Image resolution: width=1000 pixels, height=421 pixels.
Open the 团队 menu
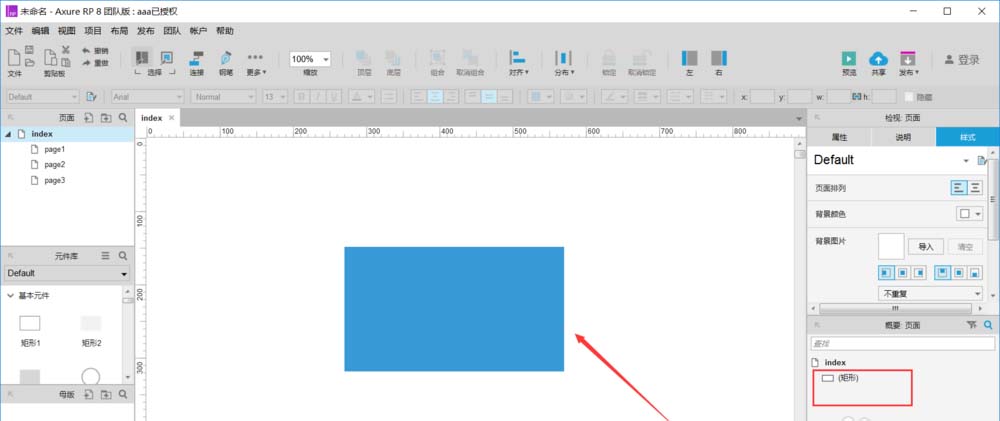(172, 31)
